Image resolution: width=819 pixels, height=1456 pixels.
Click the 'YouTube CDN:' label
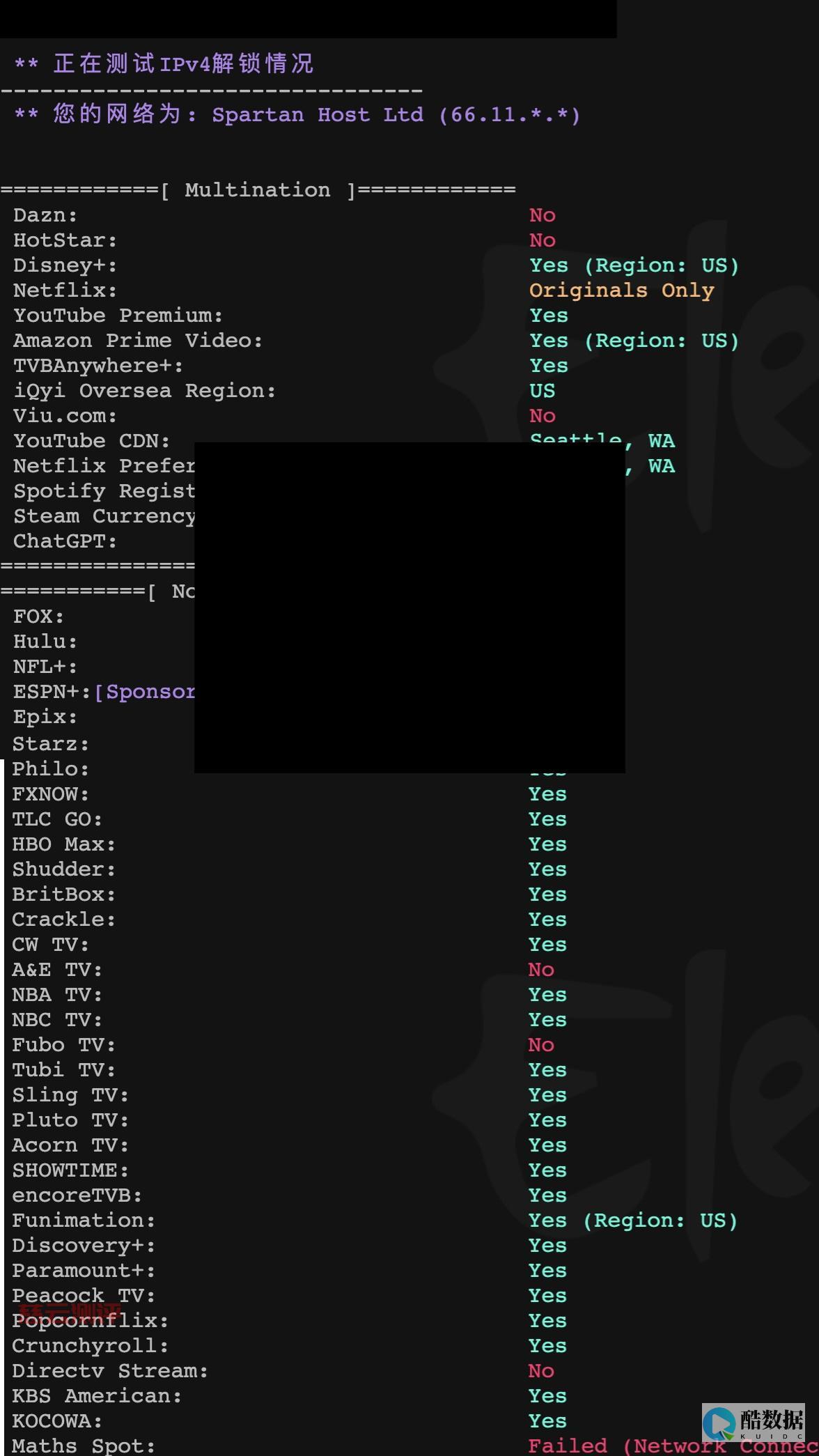[91, 441]
